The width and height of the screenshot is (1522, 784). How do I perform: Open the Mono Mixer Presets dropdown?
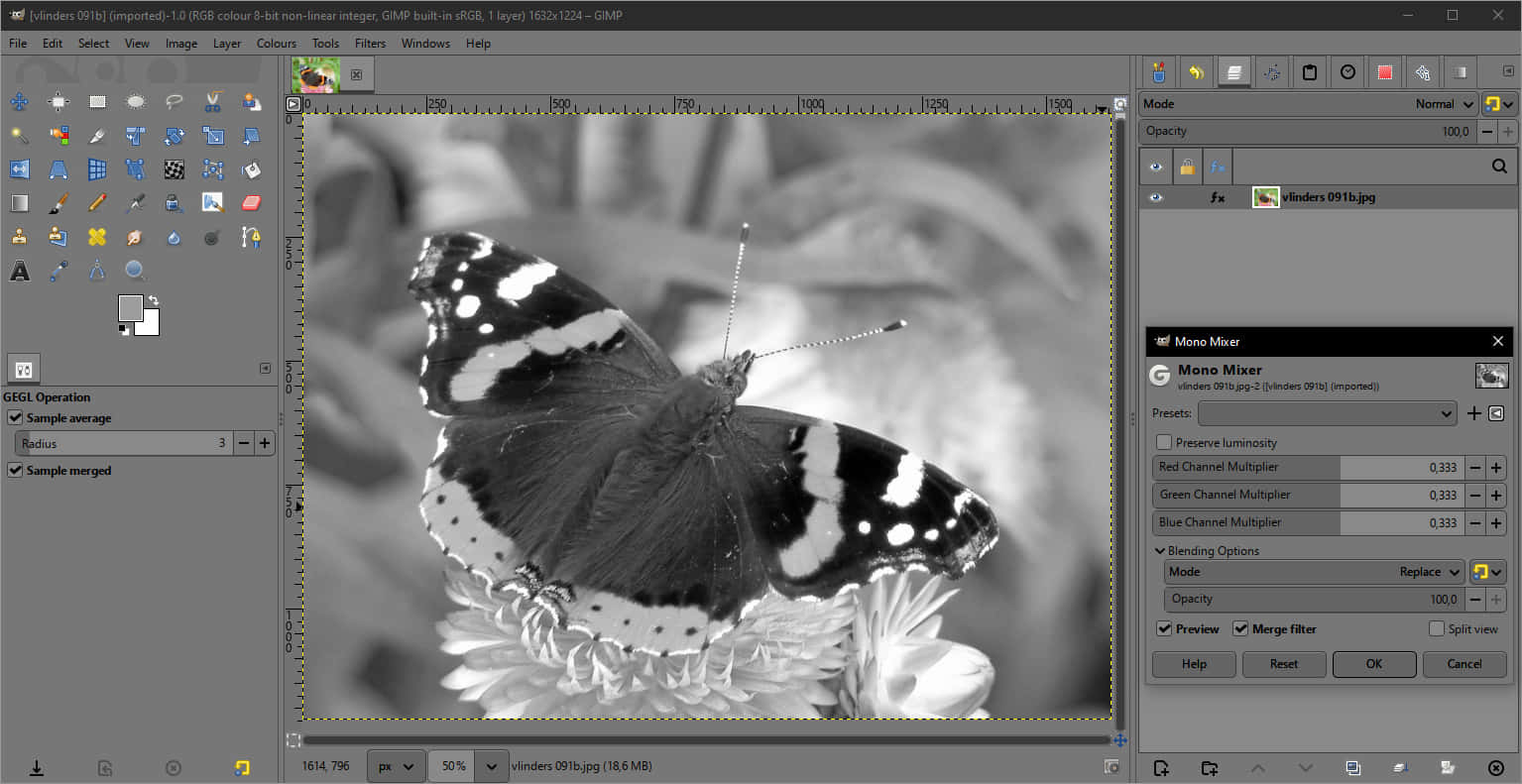[x=1327, y=413]
